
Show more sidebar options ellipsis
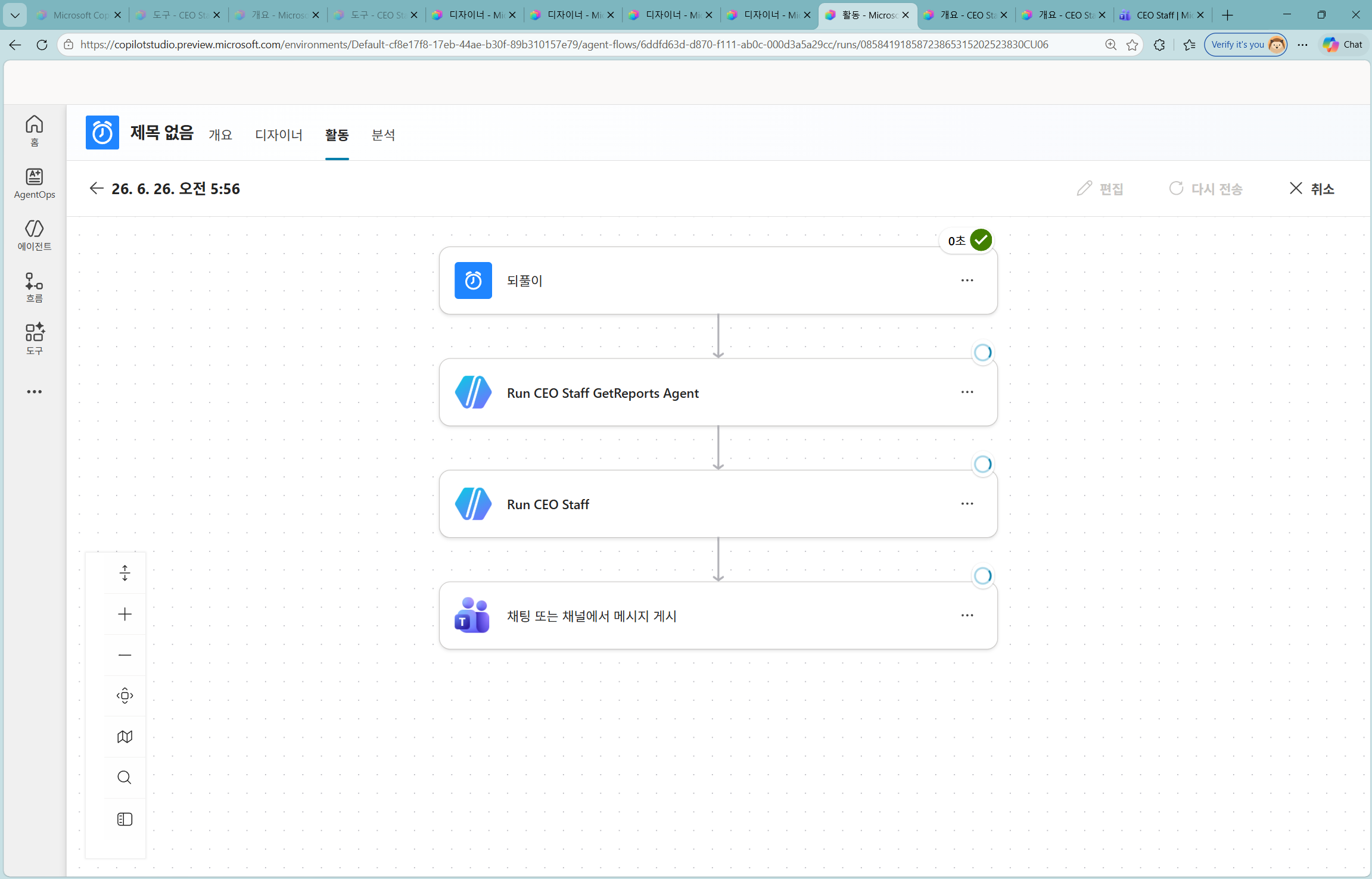point(35,392)
